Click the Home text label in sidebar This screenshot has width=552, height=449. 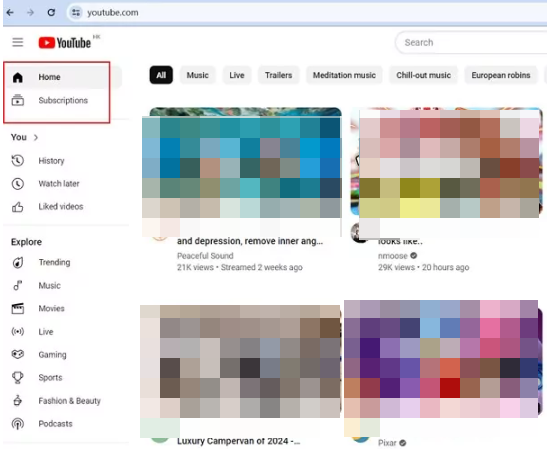49,77
